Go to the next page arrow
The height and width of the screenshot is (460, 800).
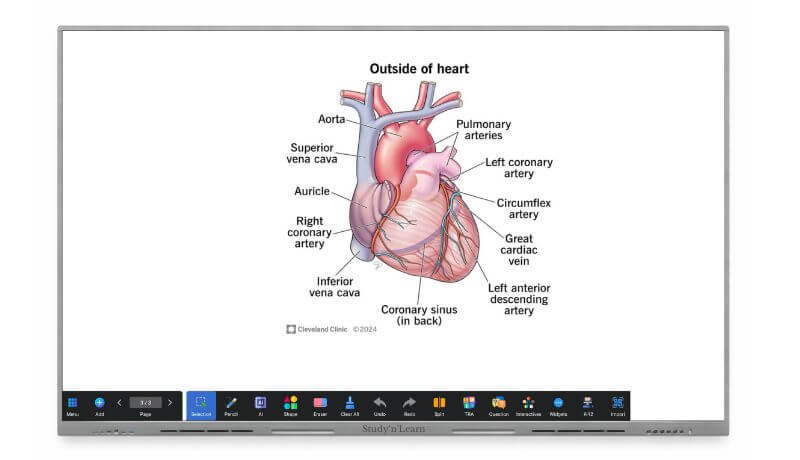coord(170,402)
